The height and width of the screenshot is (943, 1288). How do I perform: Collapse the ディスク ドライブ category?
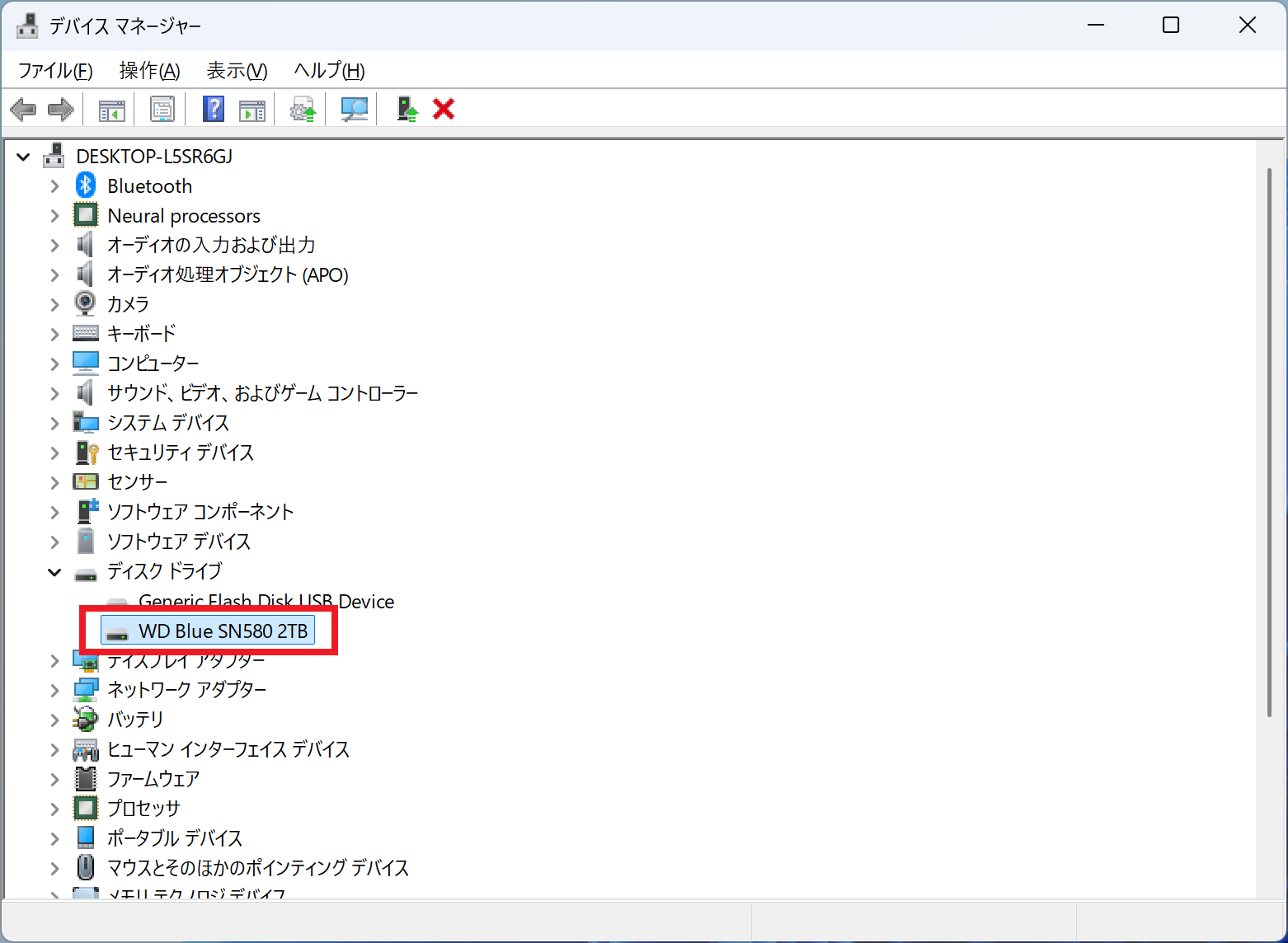click(x=54, y=572)
